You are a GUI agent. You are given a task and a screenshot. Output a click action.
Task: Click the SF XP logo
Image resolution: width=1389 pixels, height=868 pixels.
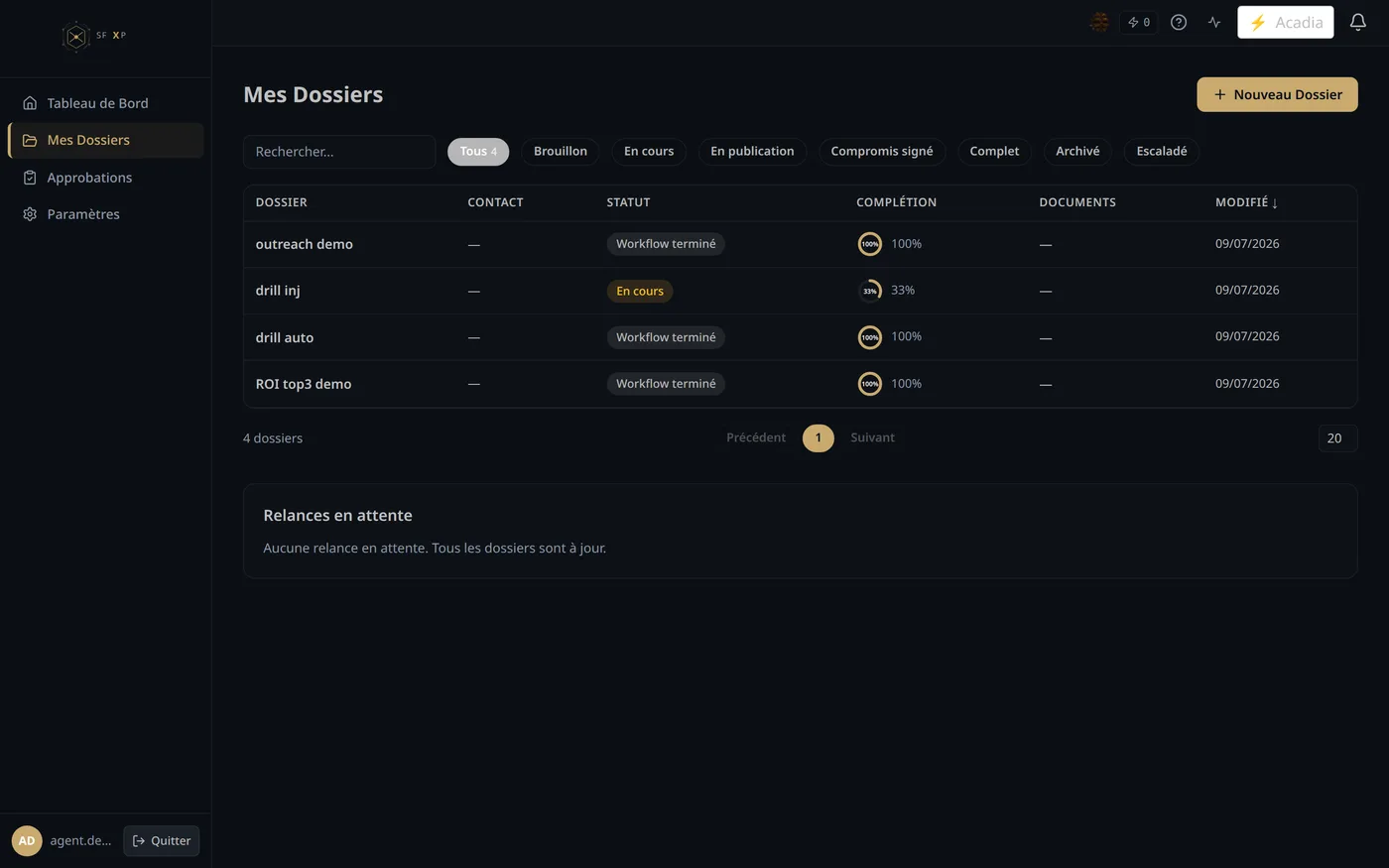point(94,37)
